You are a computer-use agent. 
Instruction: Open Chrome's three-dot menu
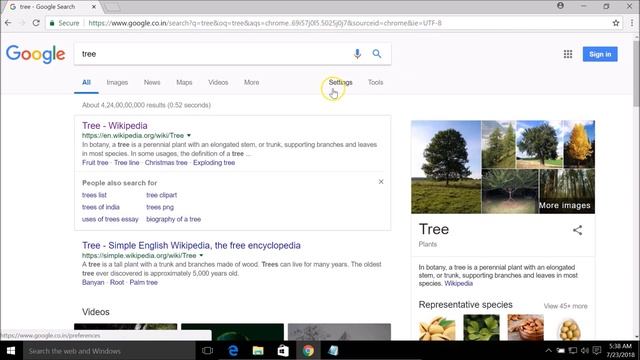coord(631,23)
